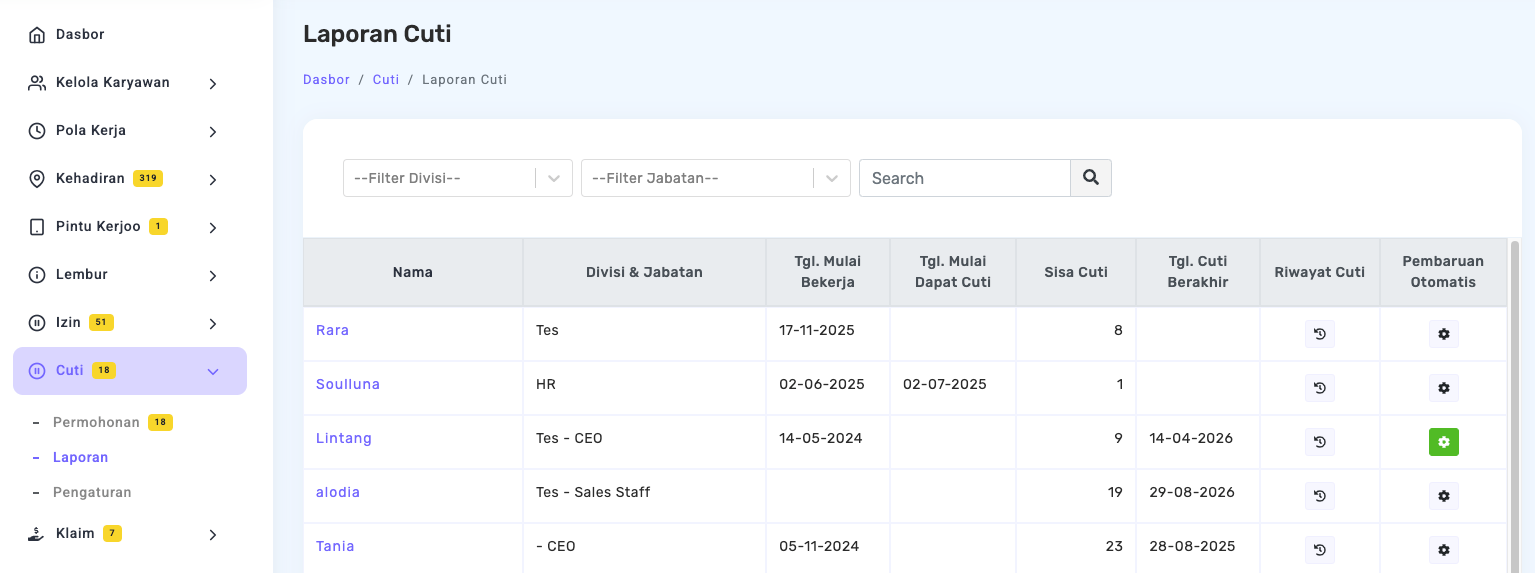Open the Filter Jabatan dropdown

[x=716, y=178]
